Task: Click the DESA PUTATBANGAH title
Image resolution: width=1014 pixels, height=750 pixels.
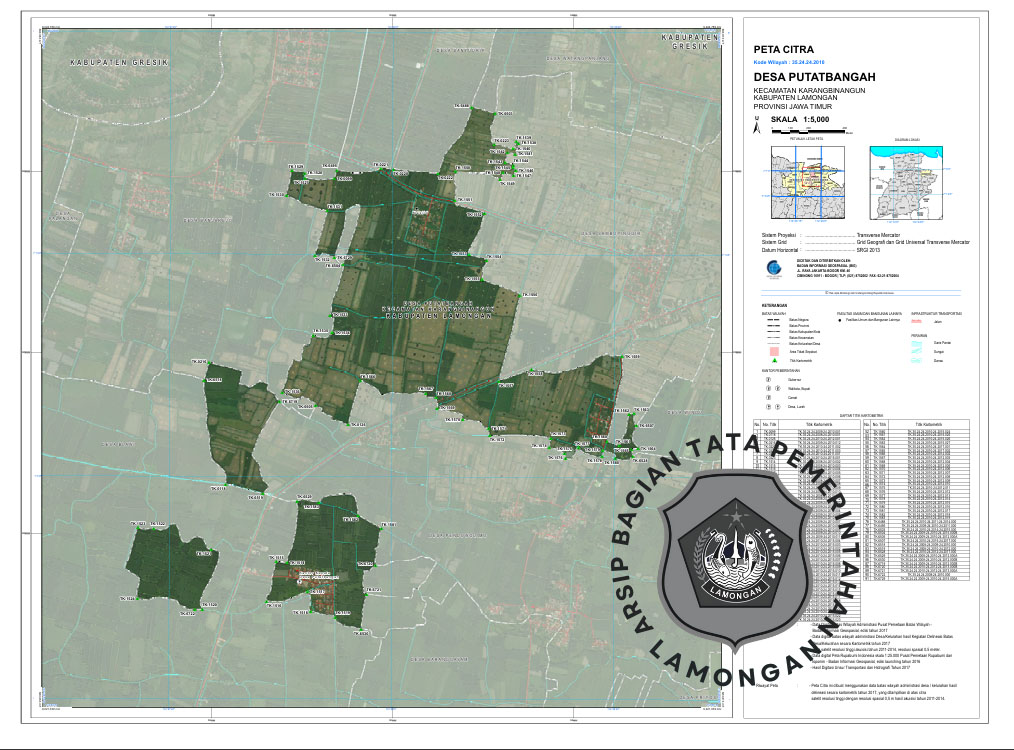Action: (x=814, y=77)
